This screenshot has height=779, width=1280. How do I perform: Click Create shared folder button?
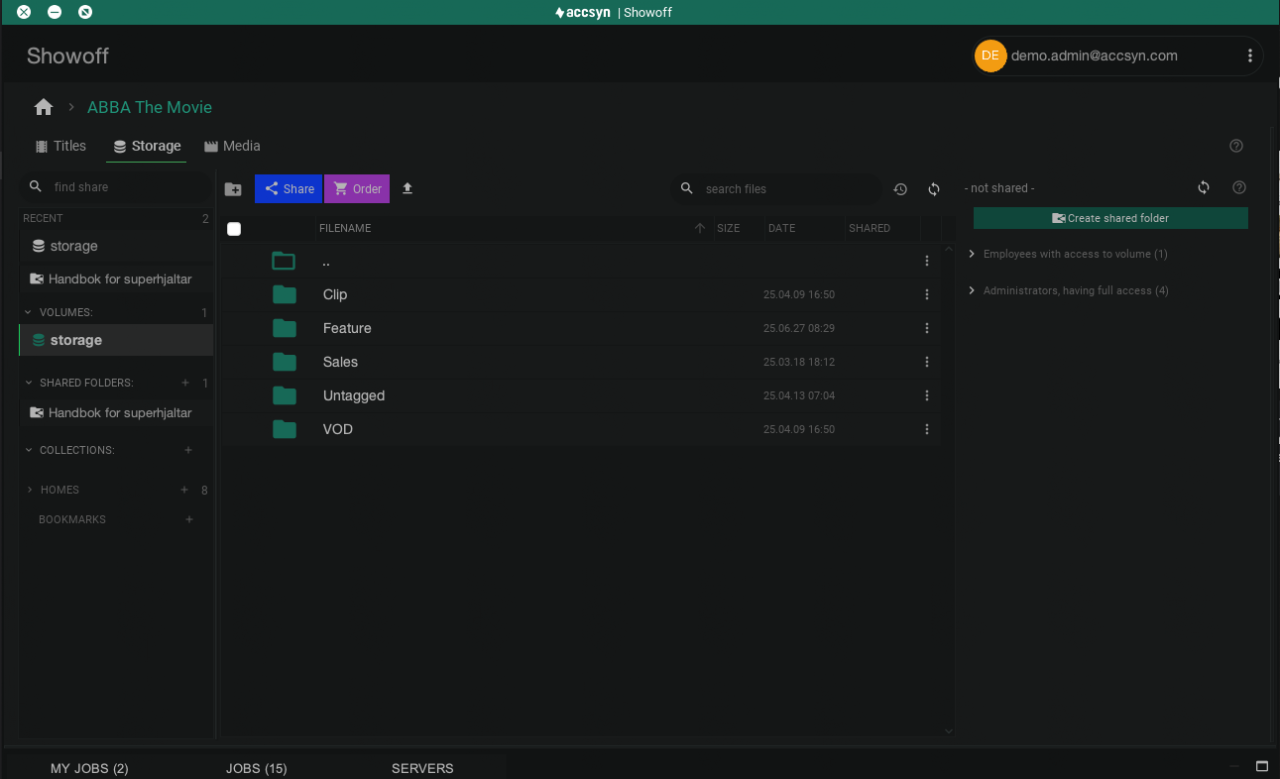pos(1111,218)
